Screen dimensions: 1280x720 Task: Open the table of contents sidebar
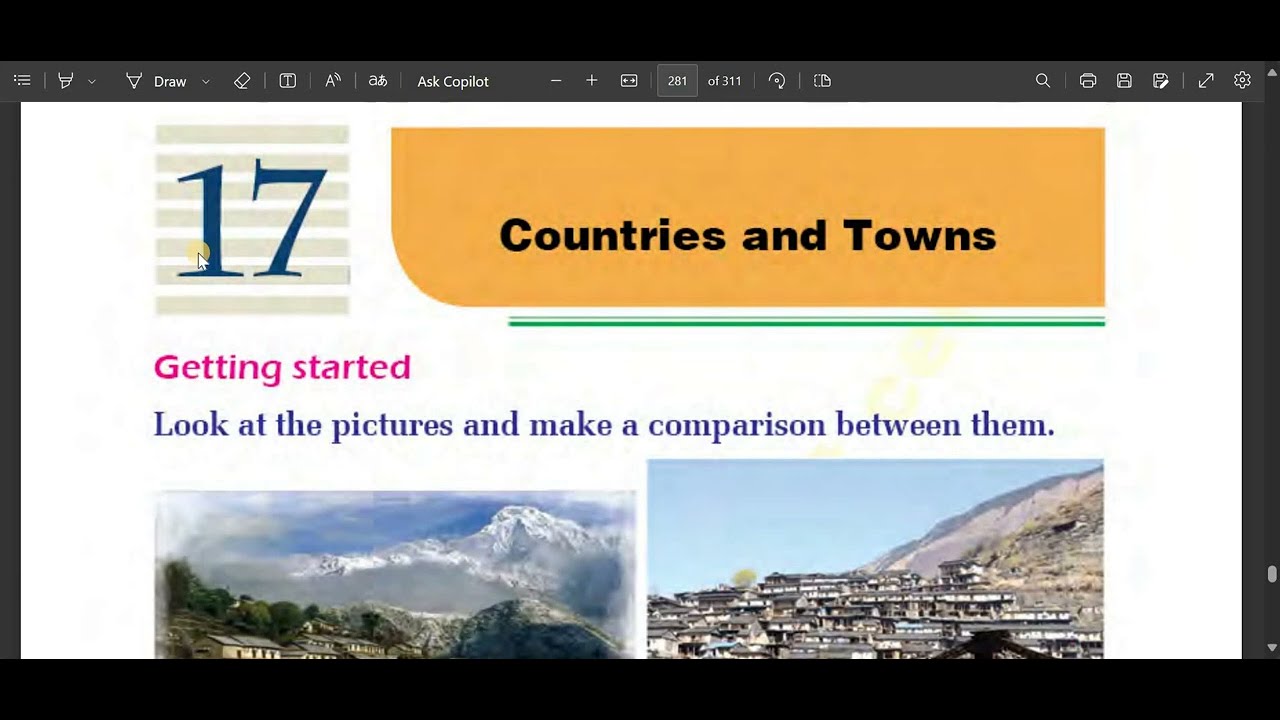pos(23,81)
